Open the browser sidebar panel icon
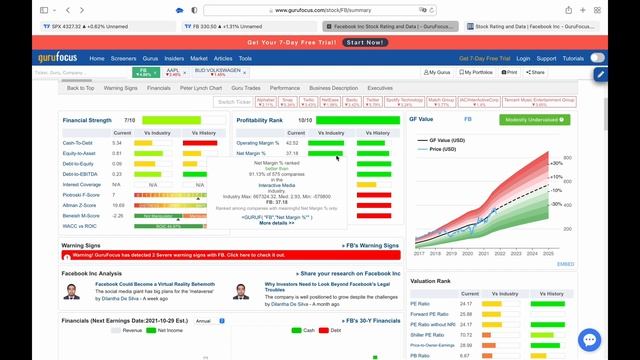The image size is (640, 360). click(44, 10)
